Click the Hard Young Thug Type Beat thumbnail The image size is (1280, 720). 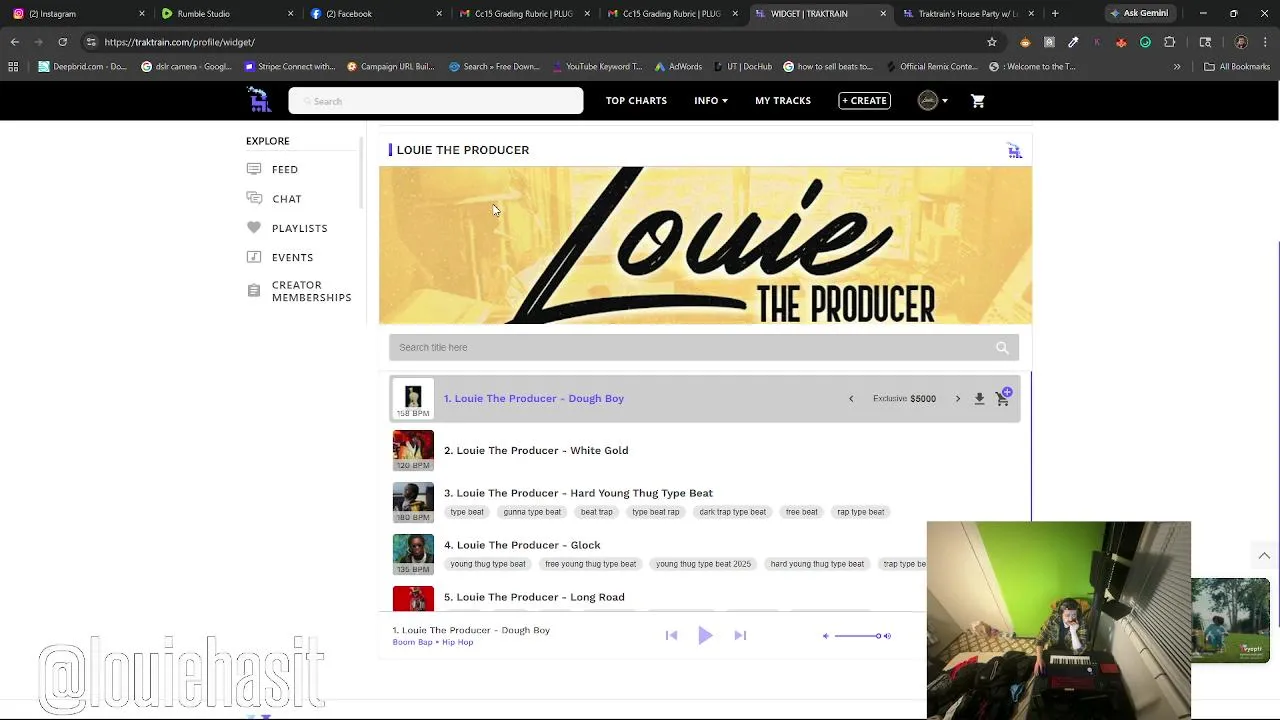[x=413, y=503]
